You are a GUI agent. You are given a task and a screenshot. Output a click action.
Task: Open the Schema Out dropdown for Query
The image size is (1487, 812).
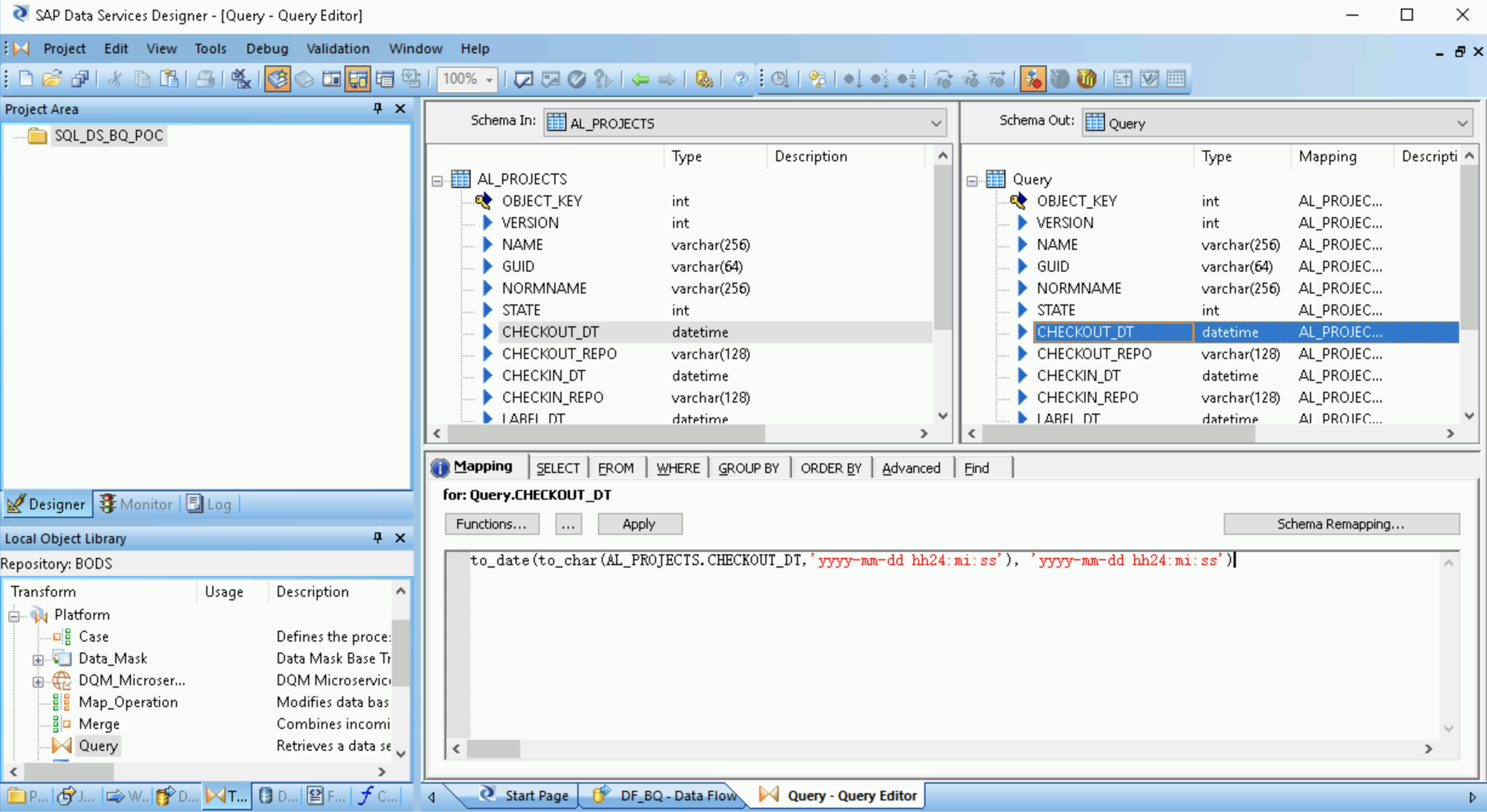point(1463,122)
